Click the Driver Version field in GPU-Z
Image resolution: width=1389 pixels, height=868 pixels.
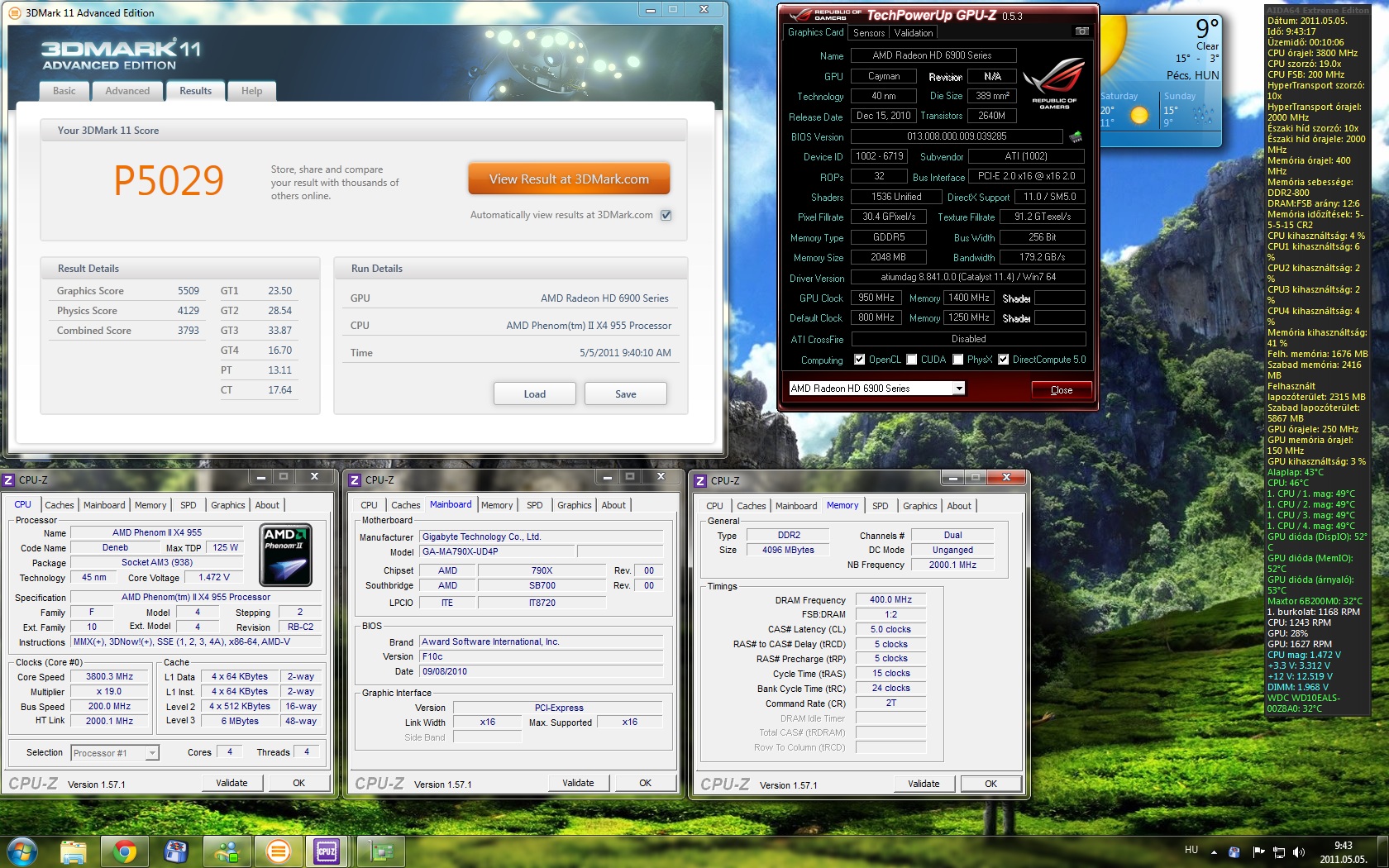point(968,278)
